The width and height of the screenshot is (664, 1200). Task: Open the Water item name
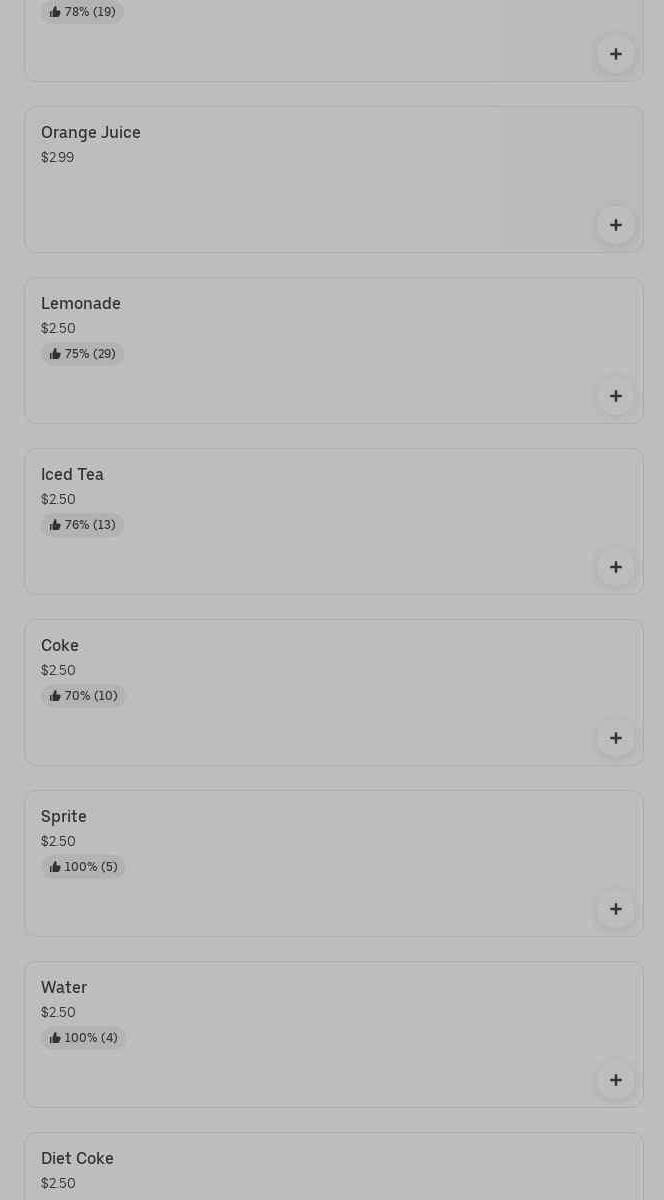[64, 988]
